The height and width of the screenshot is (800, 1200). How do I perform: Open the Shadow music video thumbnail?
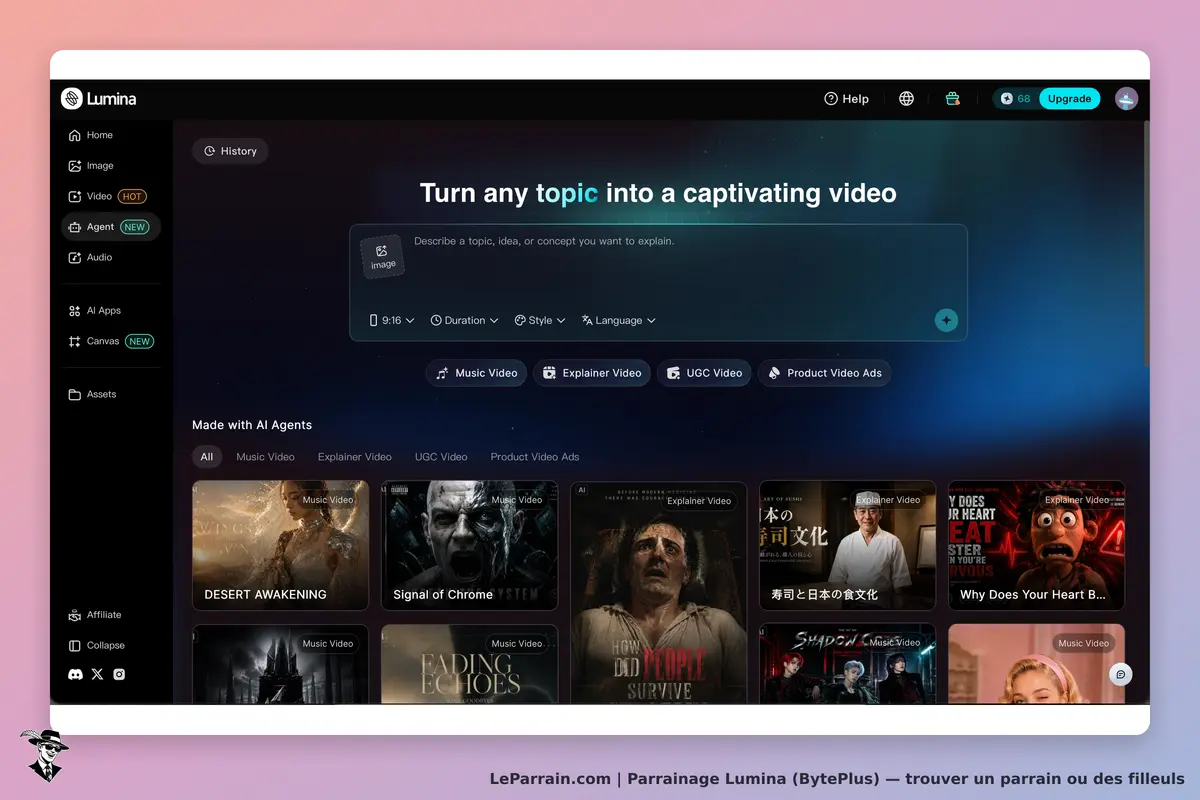[x=847, y=664]
